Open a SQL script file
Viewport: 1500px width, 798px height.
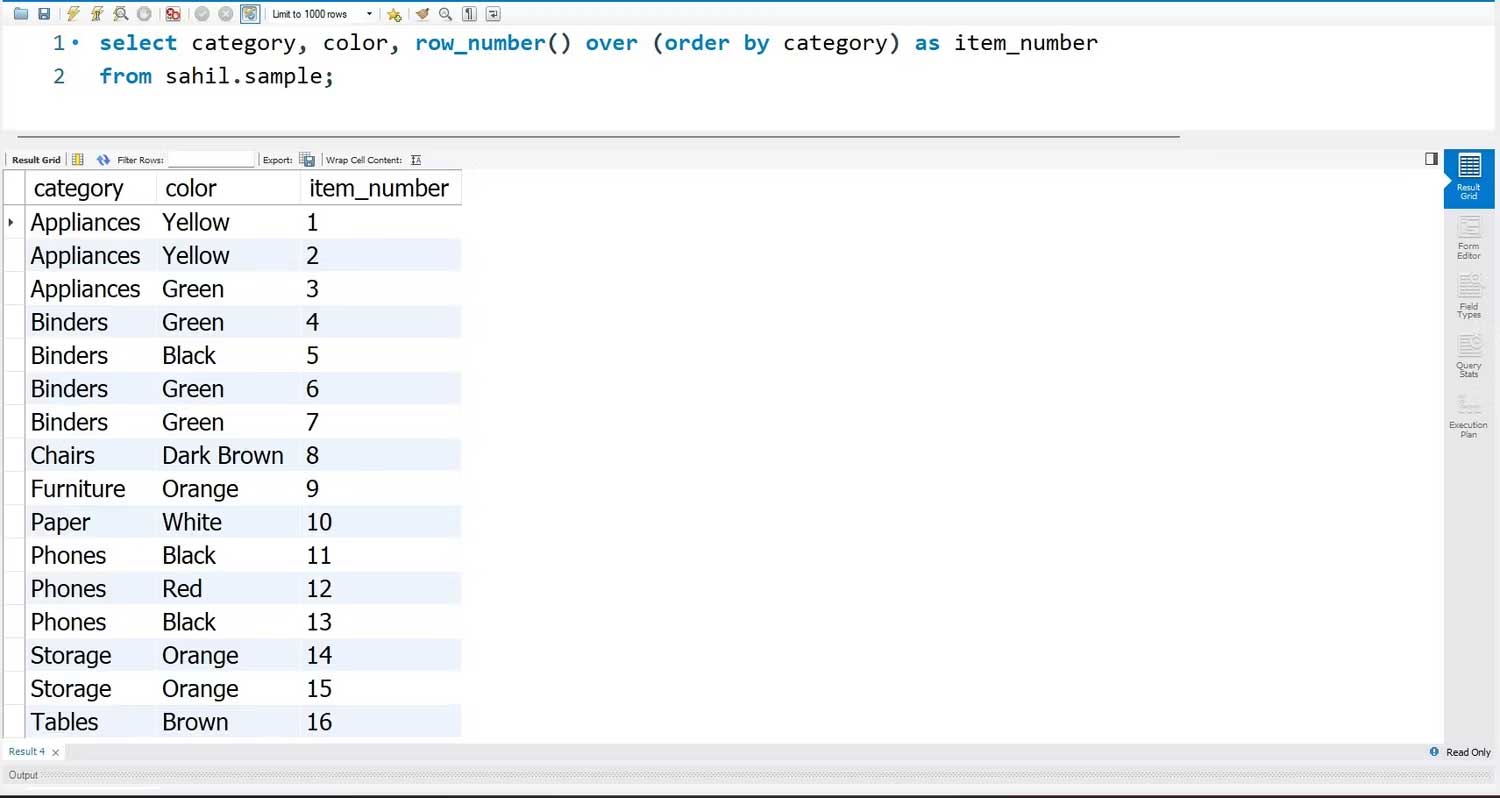click(x=20, y=13)
